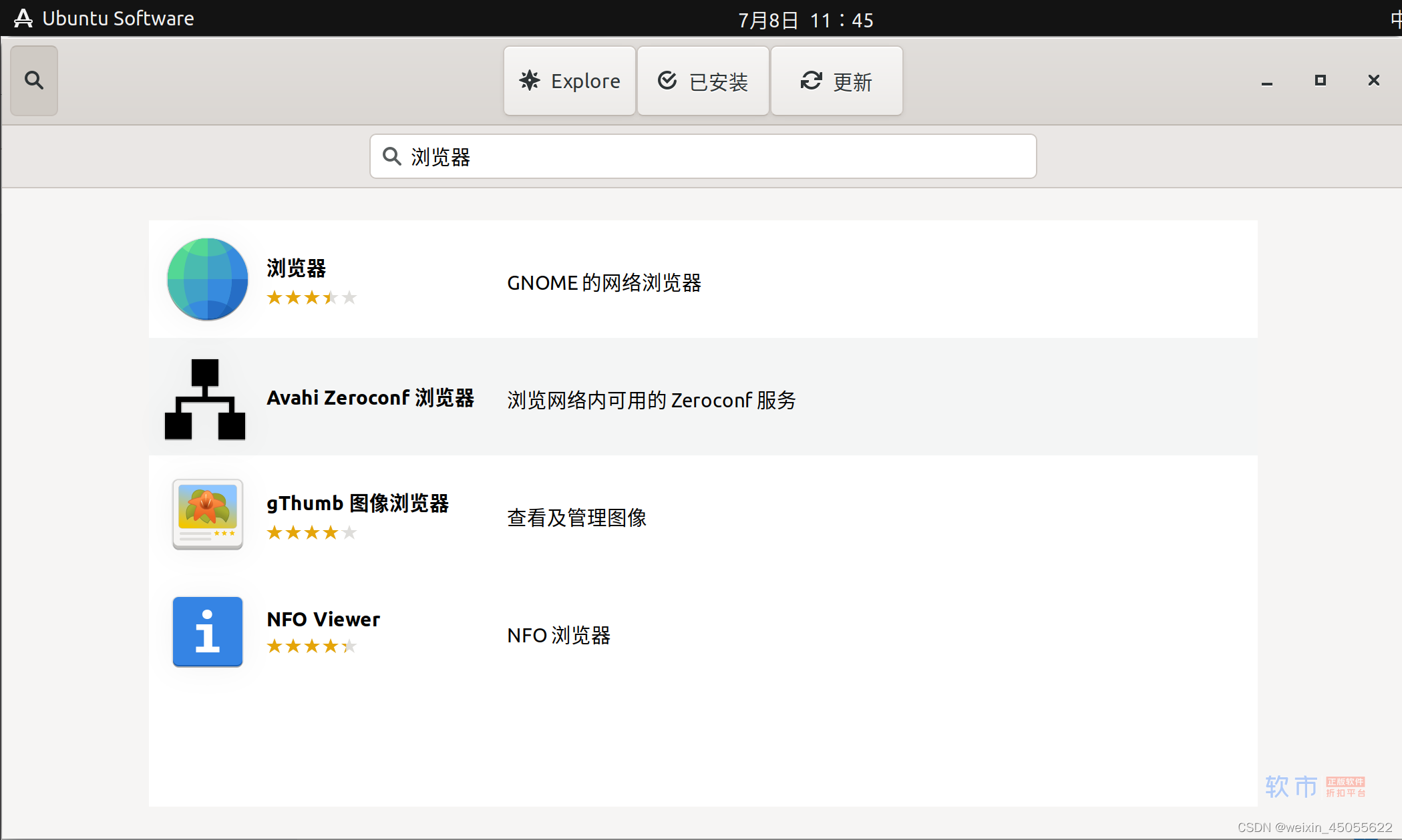1402x840 pixels.
Task: Click the description NFO 浏览器
Action: tap(558, 635)
